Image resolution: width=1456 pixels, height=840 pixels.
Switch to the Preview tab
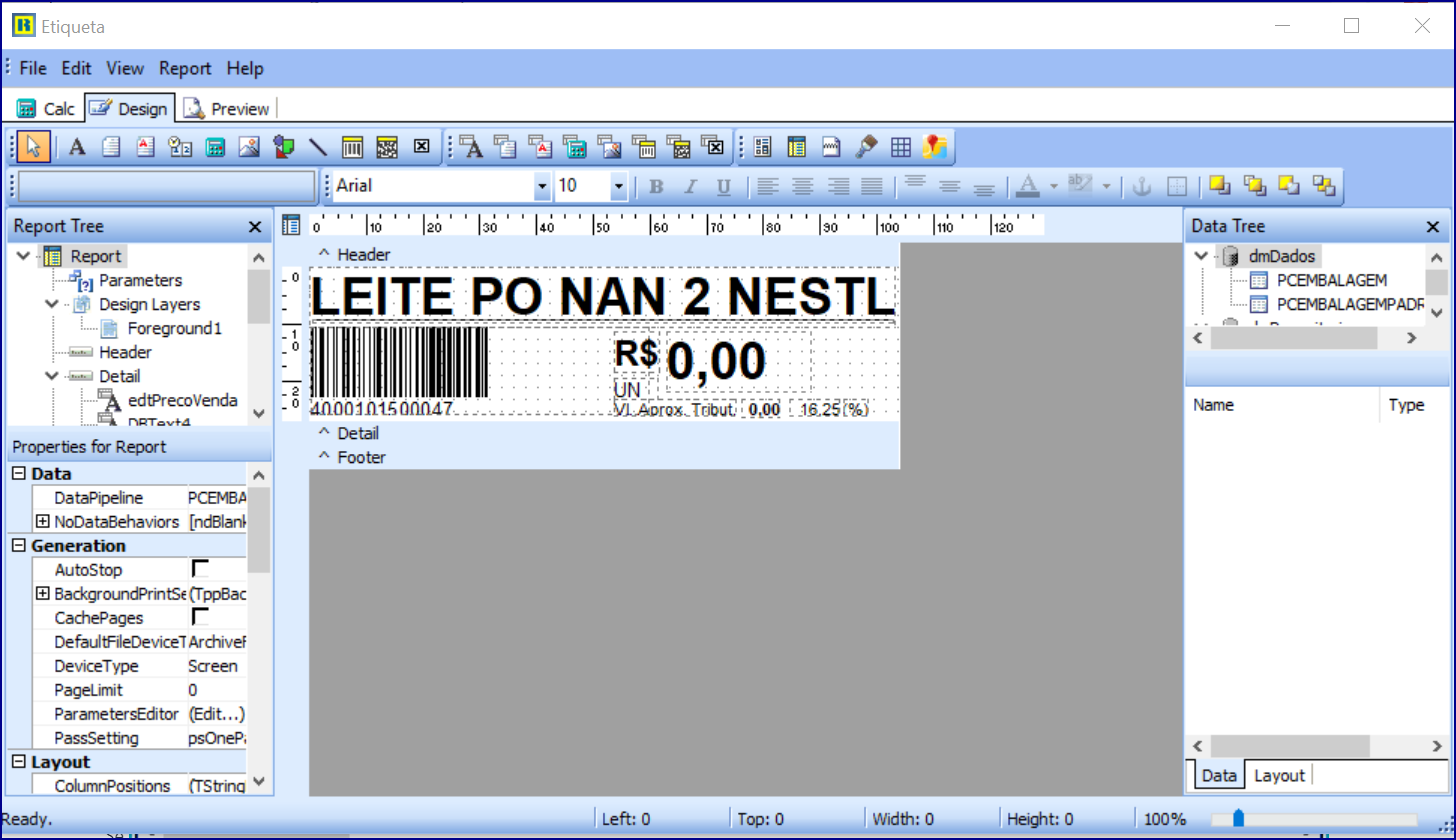click(x=227, y=108)
